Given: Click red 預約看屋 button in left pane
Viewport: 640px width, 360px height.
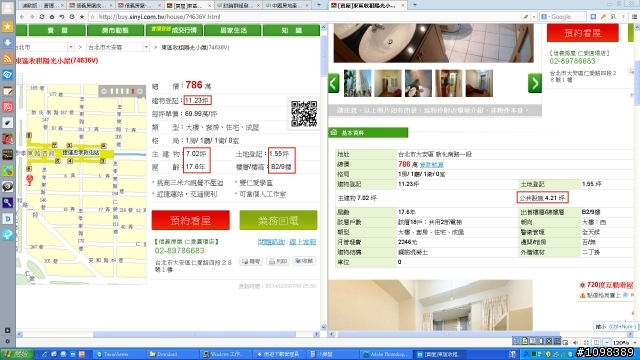Looking at the screenshot, I should click(191, 220).
